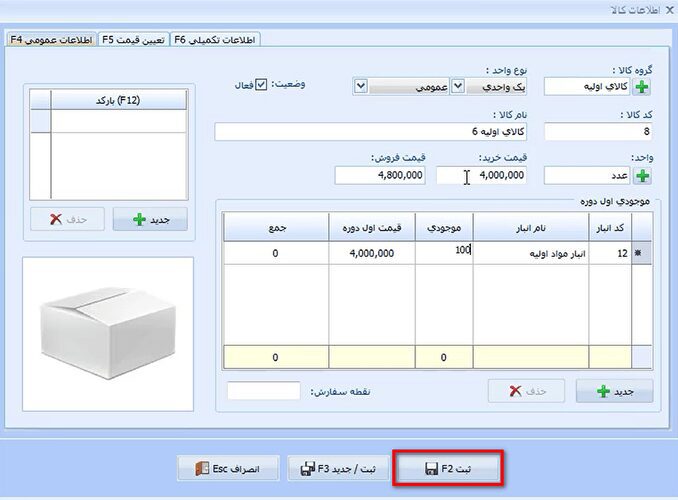Click the موجودی cell containing 100
The height and width of the screenshot is (500, 678).
[444, 253]
